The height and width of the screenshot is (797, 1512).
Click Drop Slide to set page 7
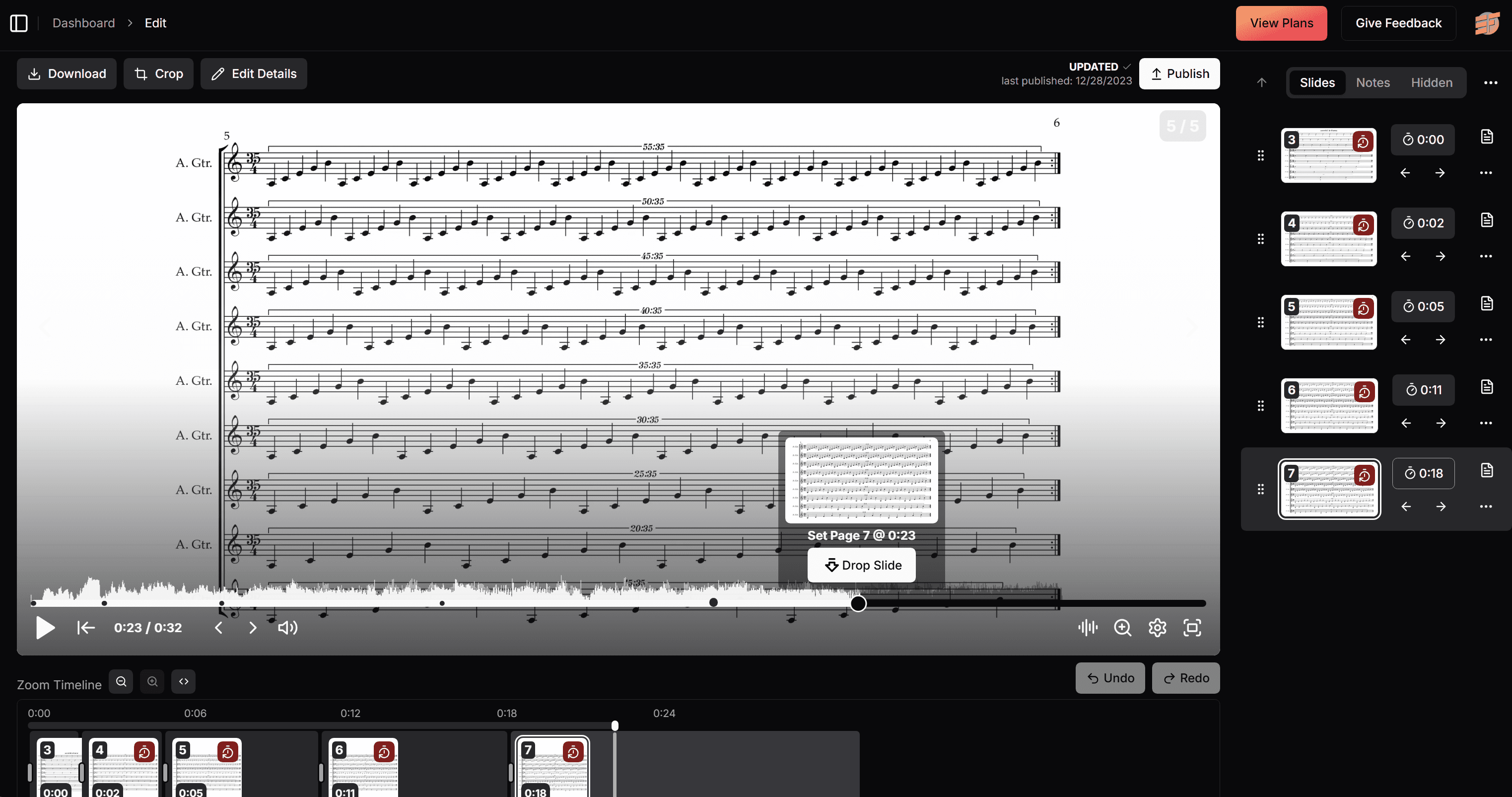861,565
